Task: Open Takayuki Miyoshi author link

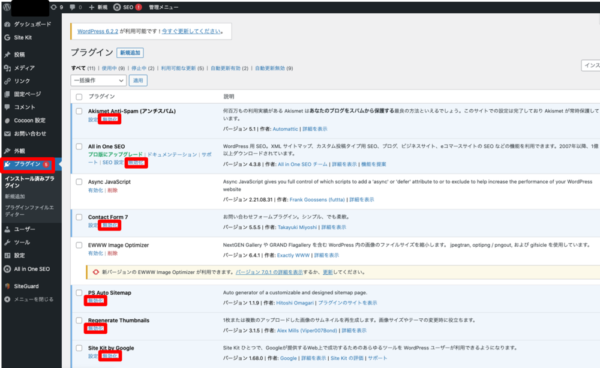Action: coord(297,227)
